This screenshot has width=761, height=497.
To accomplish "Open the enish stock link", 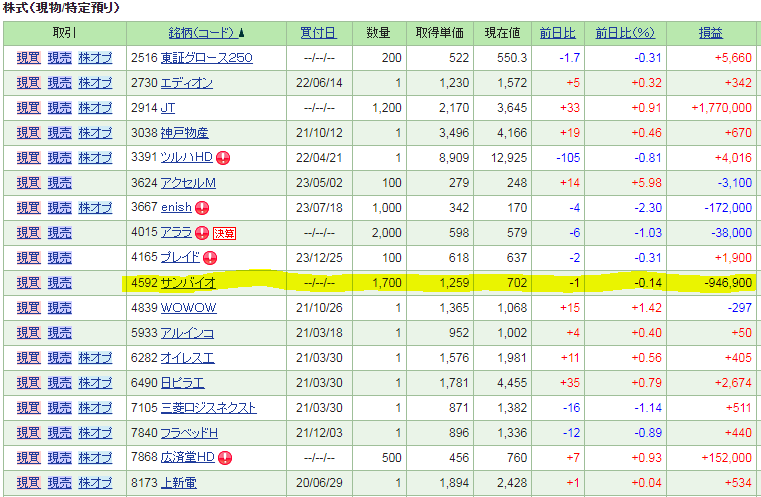I will (176, 208).
